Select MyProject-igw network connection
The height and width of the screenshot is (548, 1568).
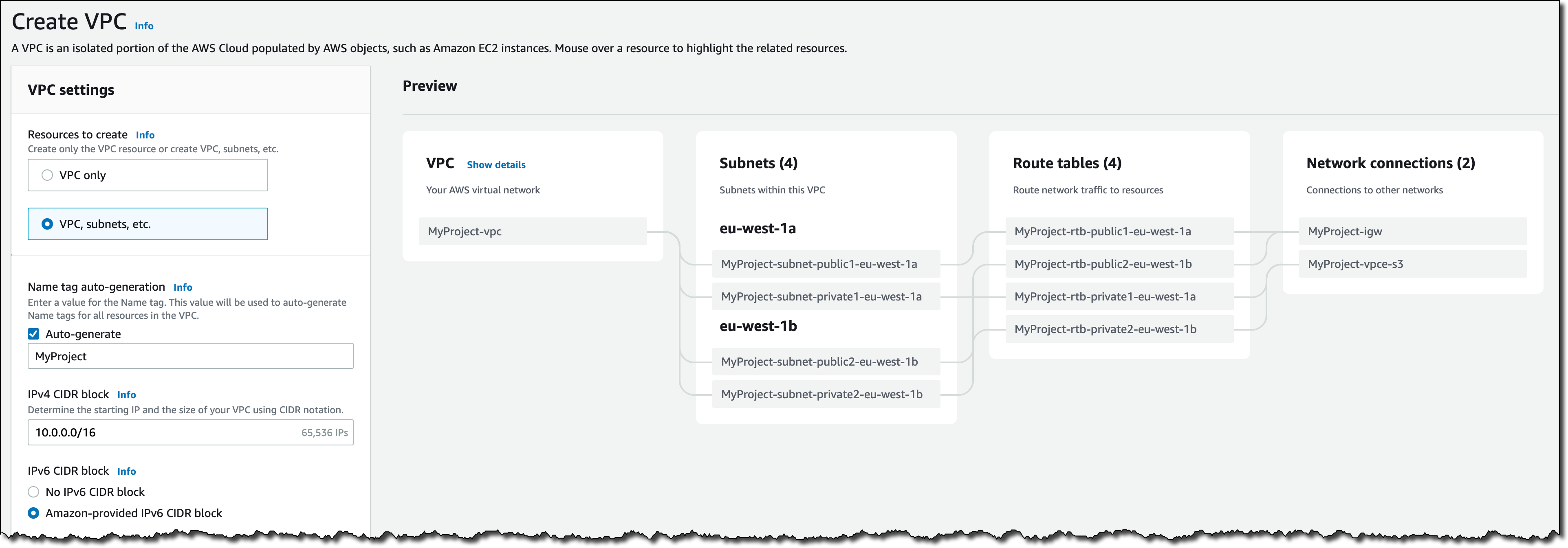click(x=1412, y=231)
